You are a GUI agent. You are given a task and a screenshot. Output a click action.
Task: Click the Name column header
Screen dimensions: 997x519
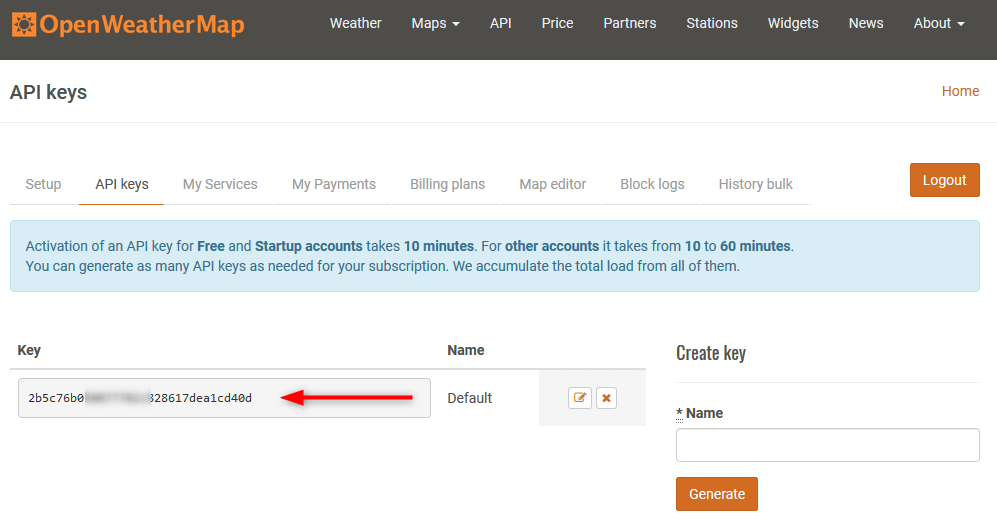[465, 350]
